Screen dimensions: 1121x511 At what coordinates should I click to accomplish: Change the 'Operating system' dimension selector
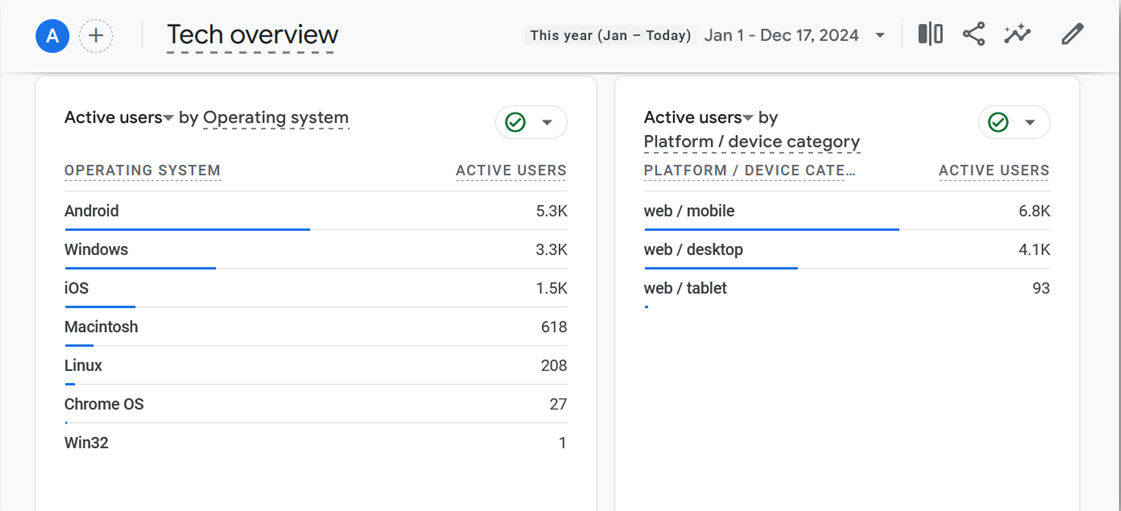[x=276, y=118]
